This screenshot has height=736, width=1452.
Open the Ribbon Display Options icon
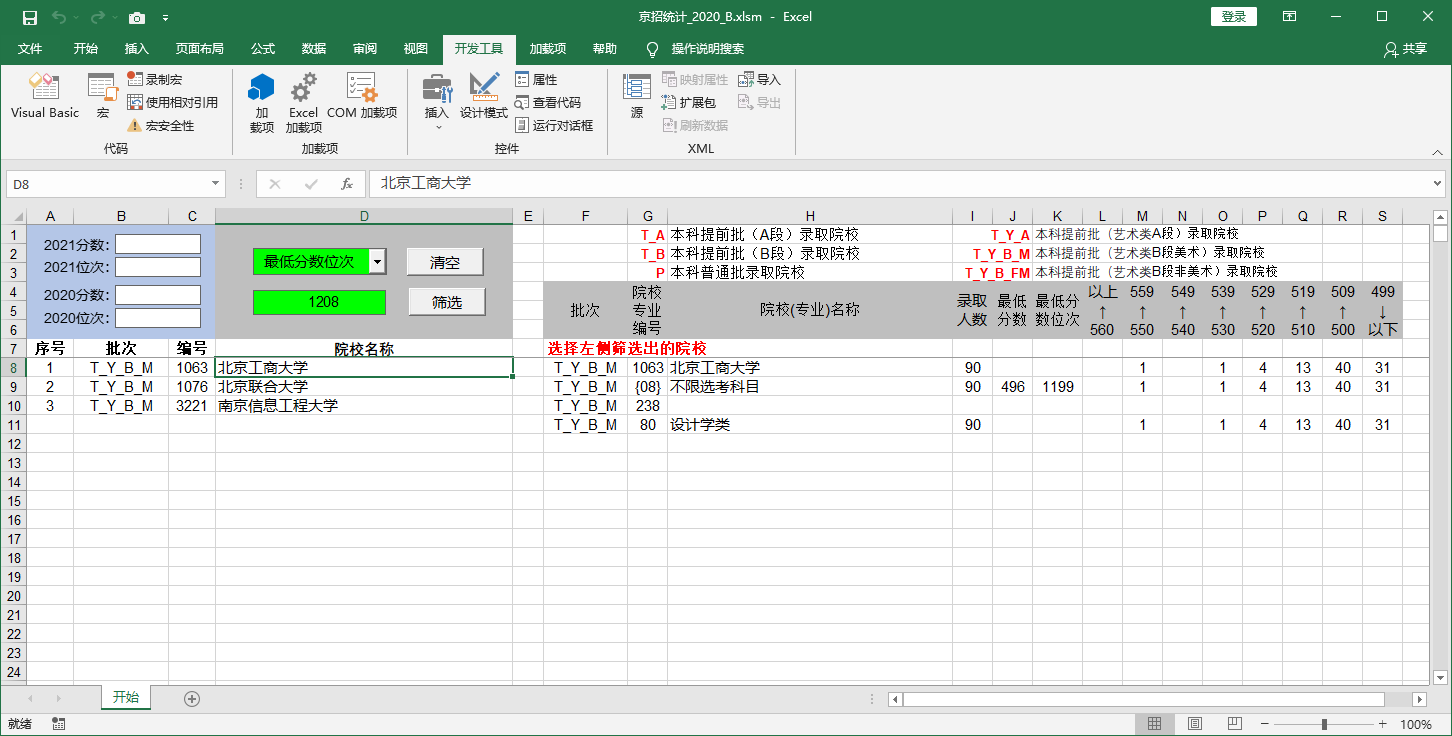[x=1290, y=16]
